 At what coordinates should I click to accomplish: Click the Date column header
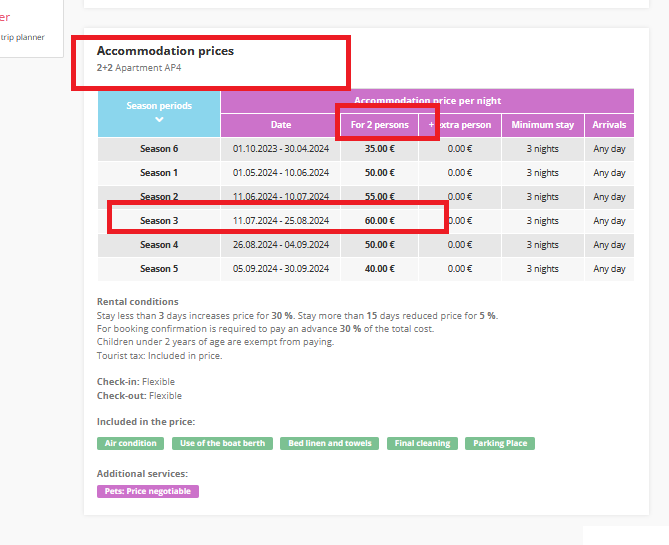[x=280, y=125]
